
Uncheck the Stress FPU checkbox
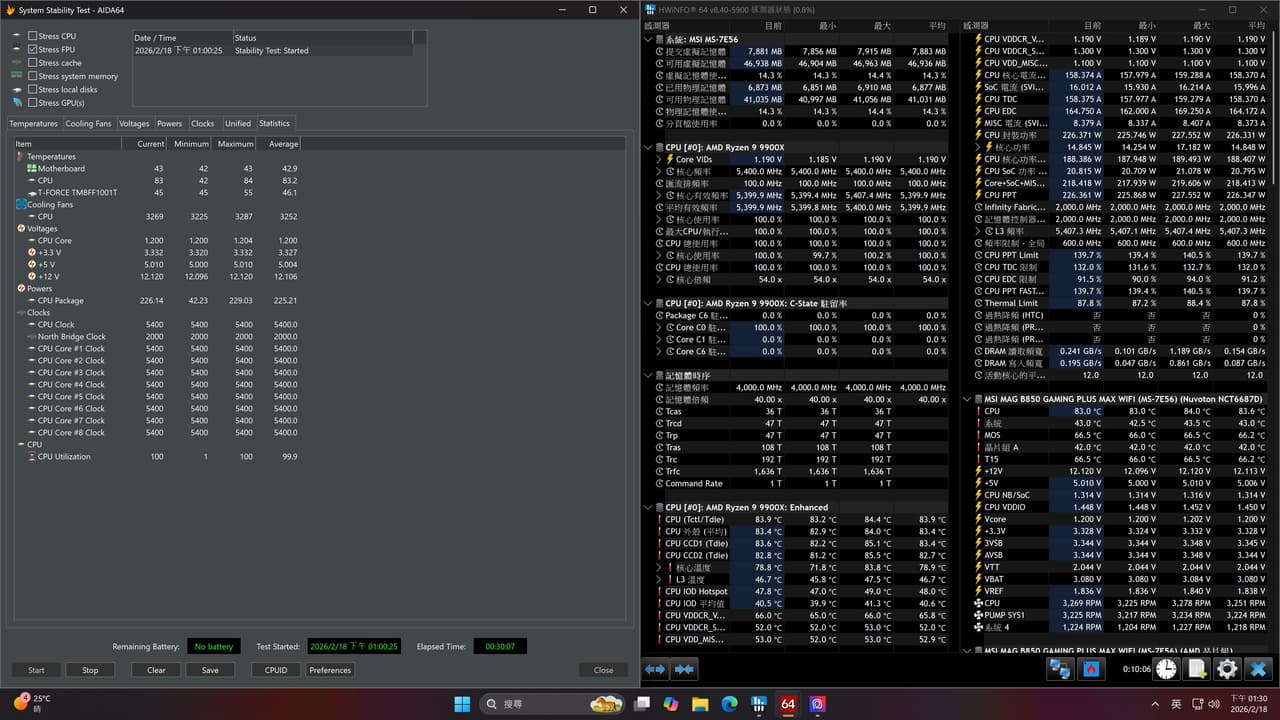tap(33, 49)
